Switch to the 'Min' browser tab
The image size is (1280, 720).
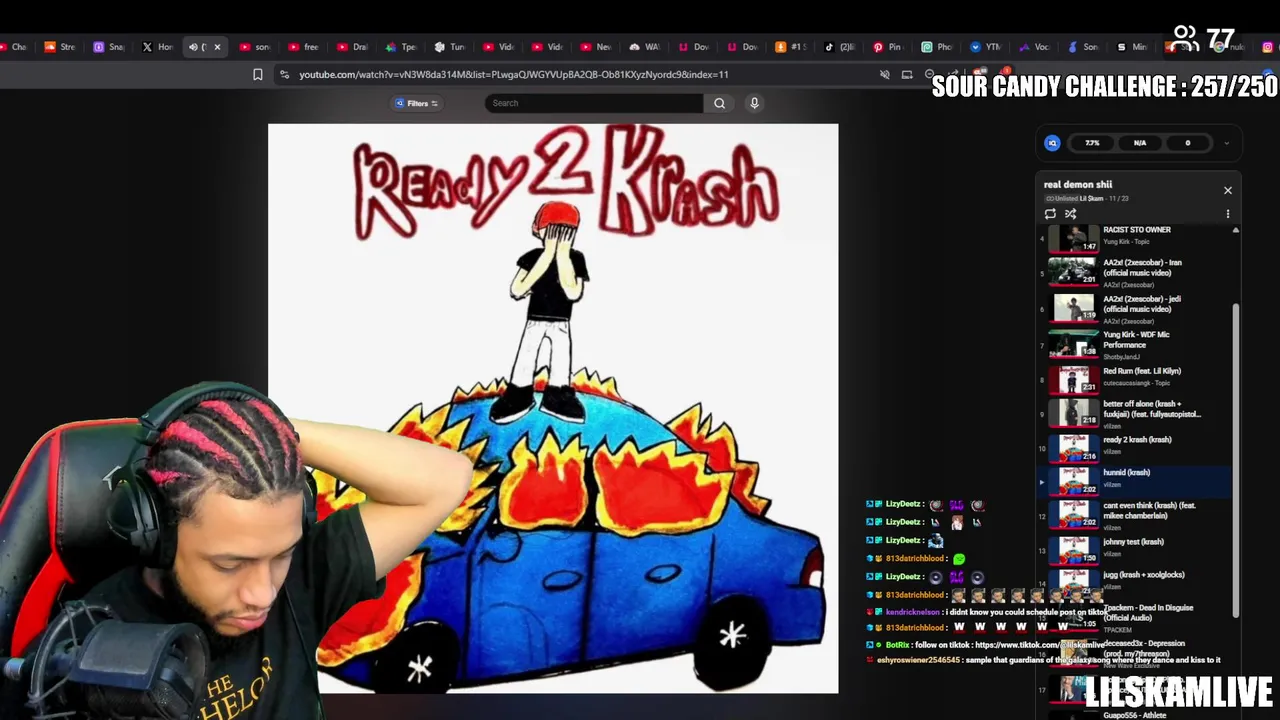point(1132,47)
